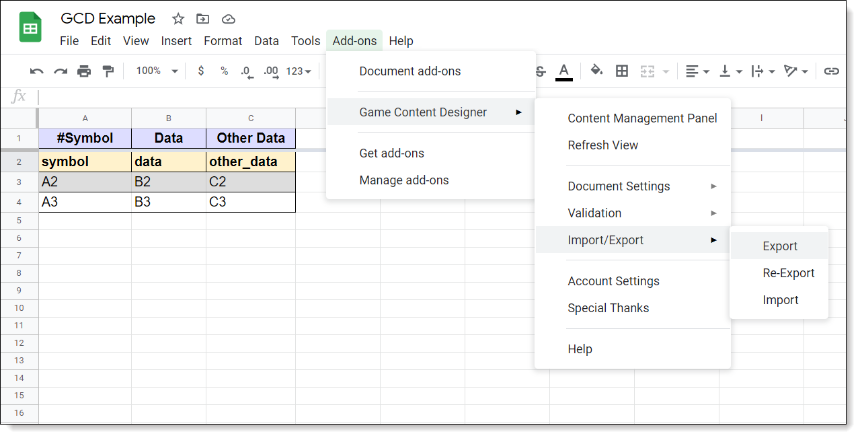Select Get add-ons

(x=431, y=153)
